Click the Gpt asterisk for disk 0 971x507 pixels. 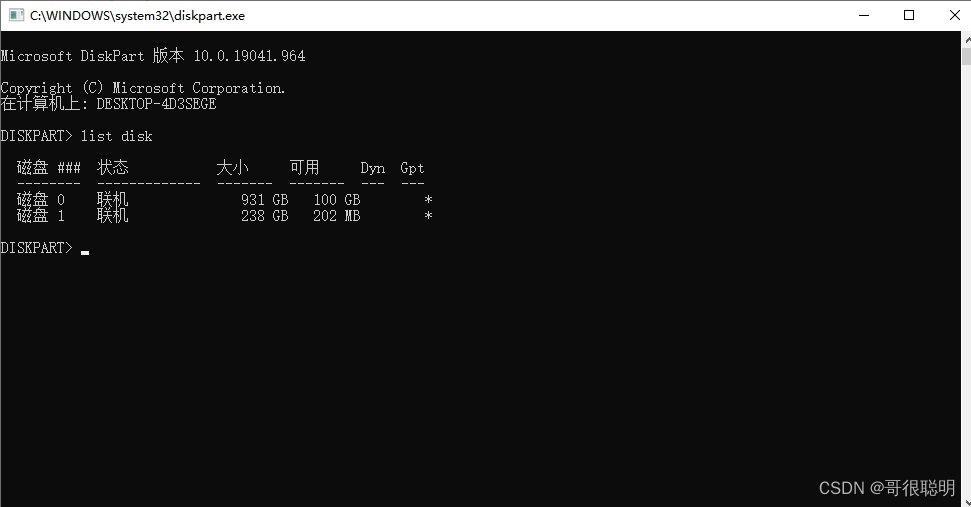click(428, 200)
